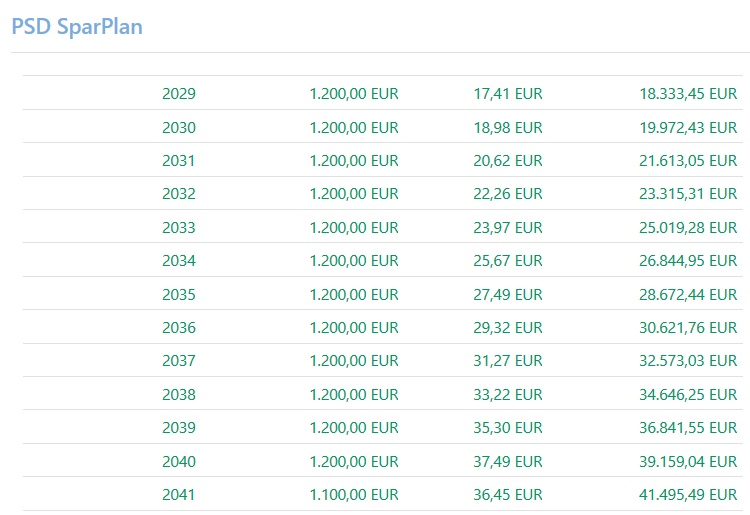Click the 1.100,00 EUR deposit amount
750x515 pixels.
pyautogui.click(x=354, y=494)
